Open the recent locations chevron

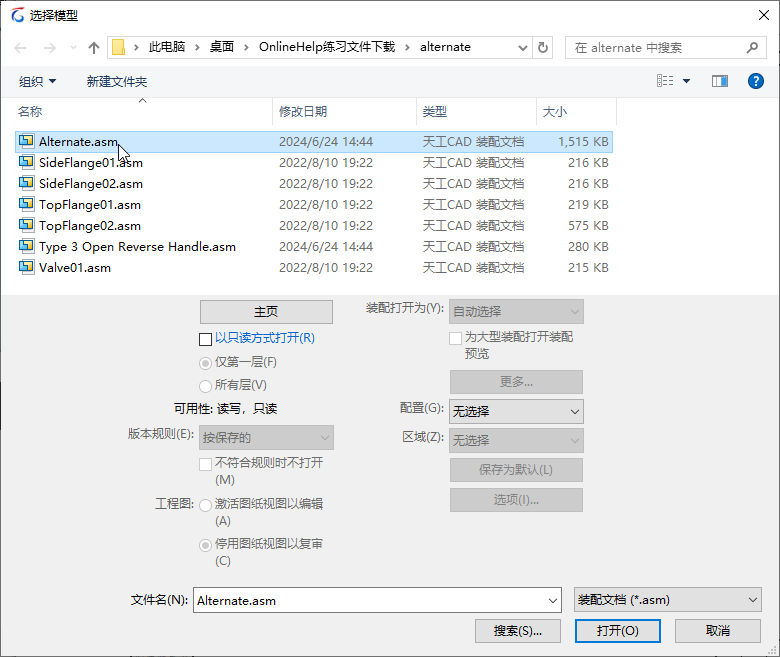74,48
